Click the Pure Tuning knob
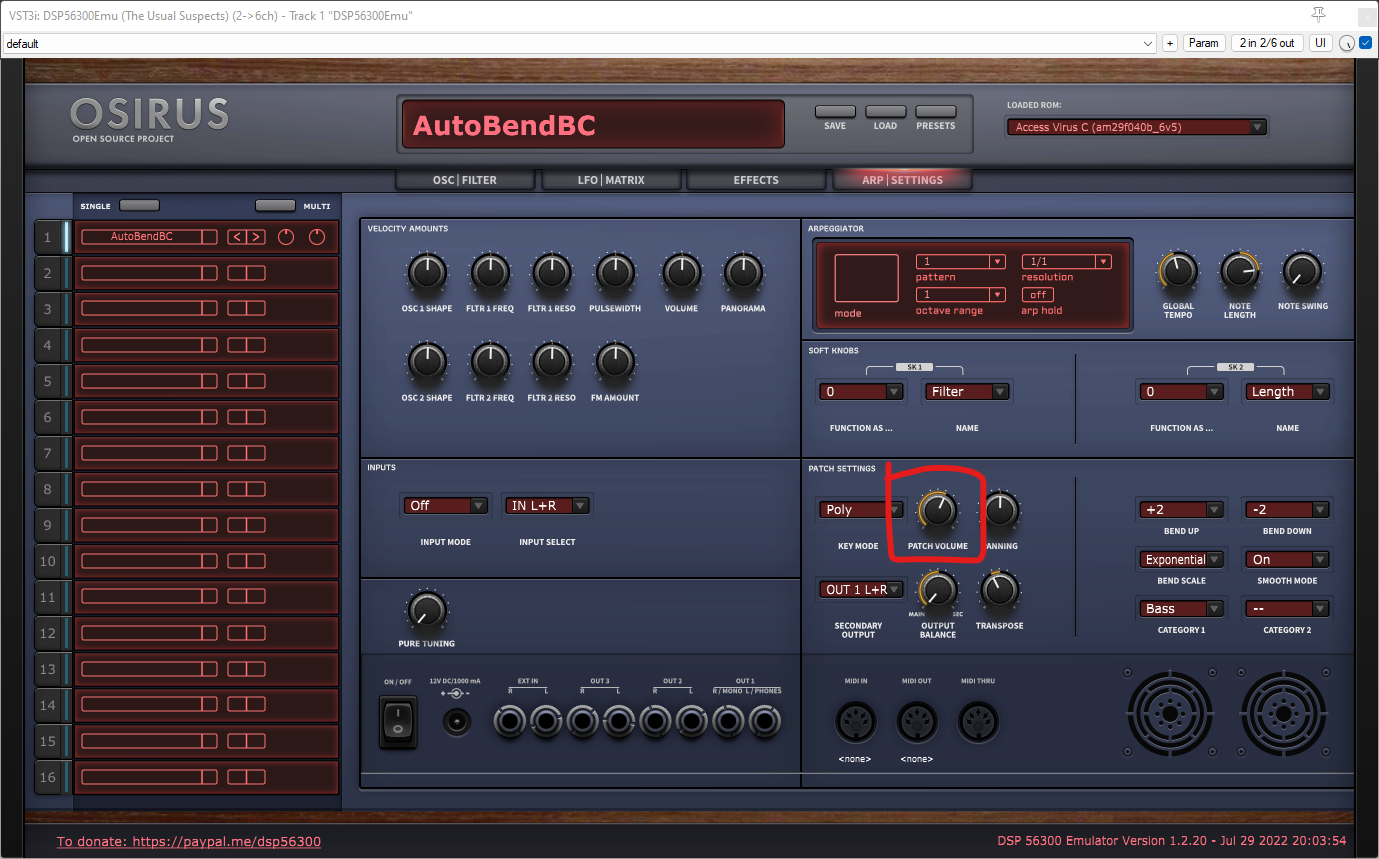 click(427, 609)
